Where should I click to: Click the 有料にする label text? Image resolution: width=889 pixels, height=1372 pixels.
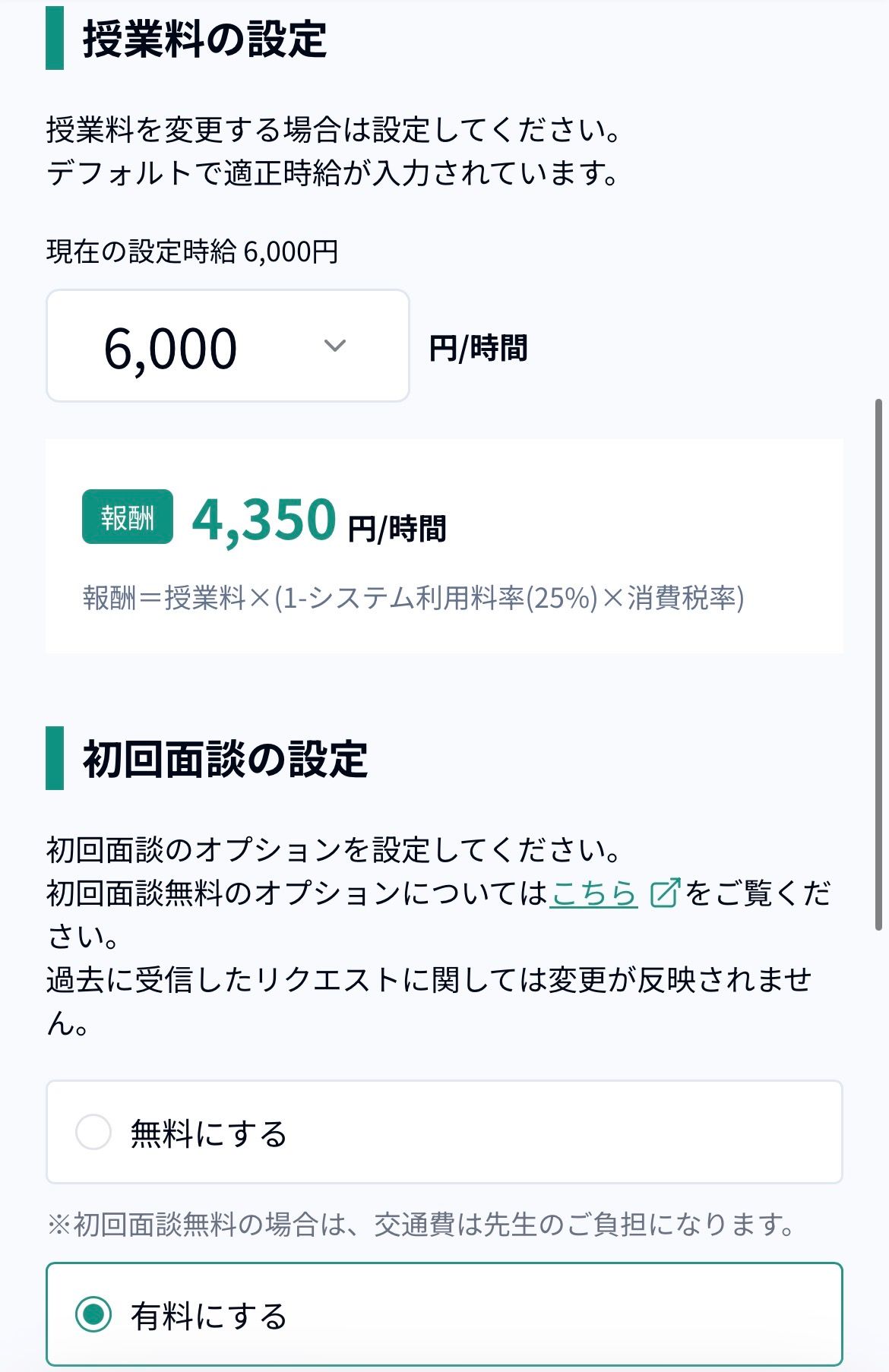[208, 1316]
